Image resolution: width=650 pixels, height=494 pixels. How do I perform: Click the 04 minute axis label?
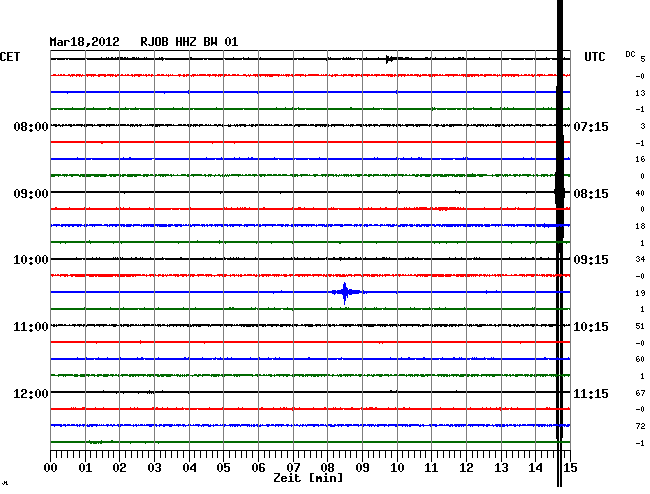(189, 468)
